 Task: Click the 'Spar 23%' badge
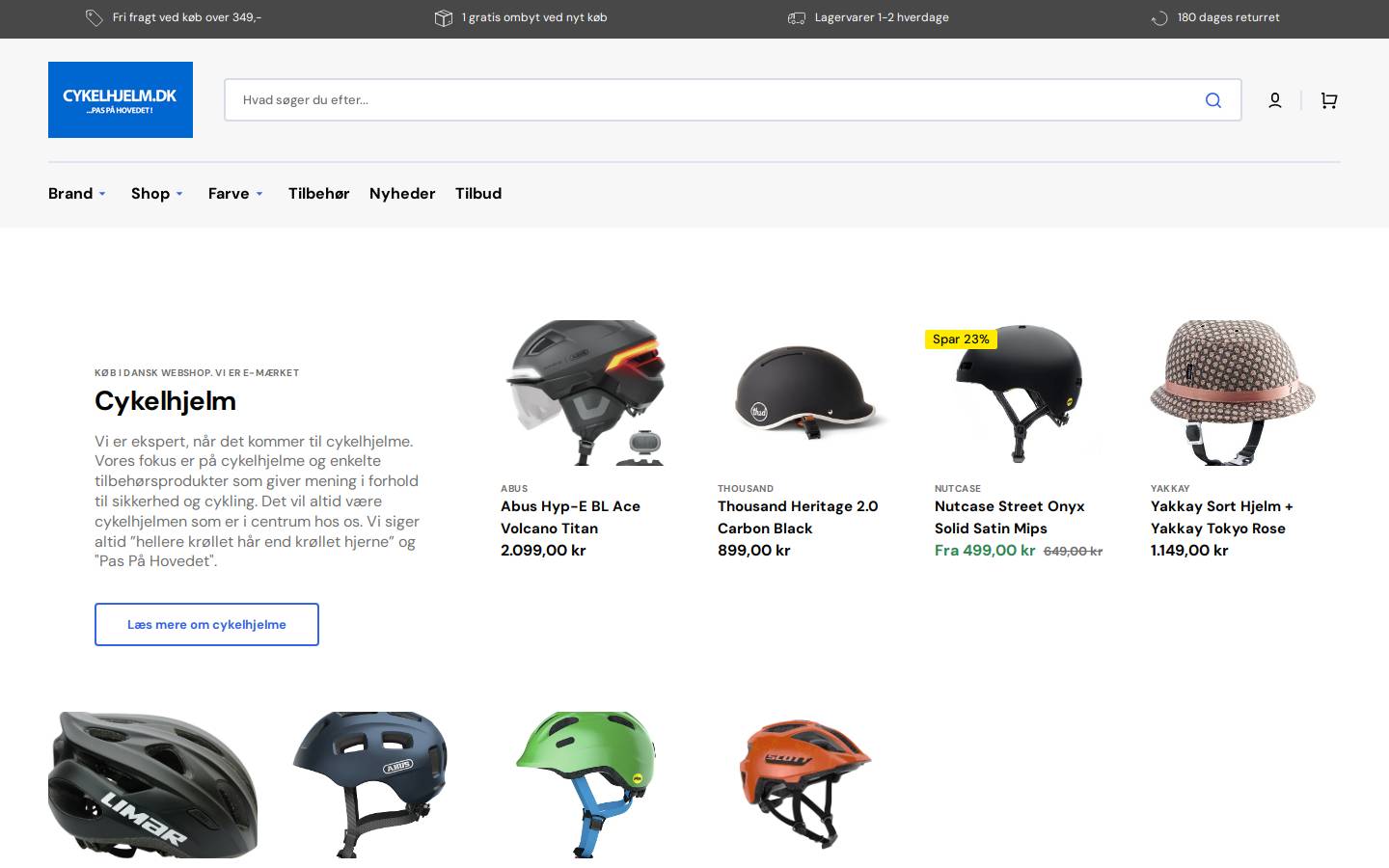point(961,339)
